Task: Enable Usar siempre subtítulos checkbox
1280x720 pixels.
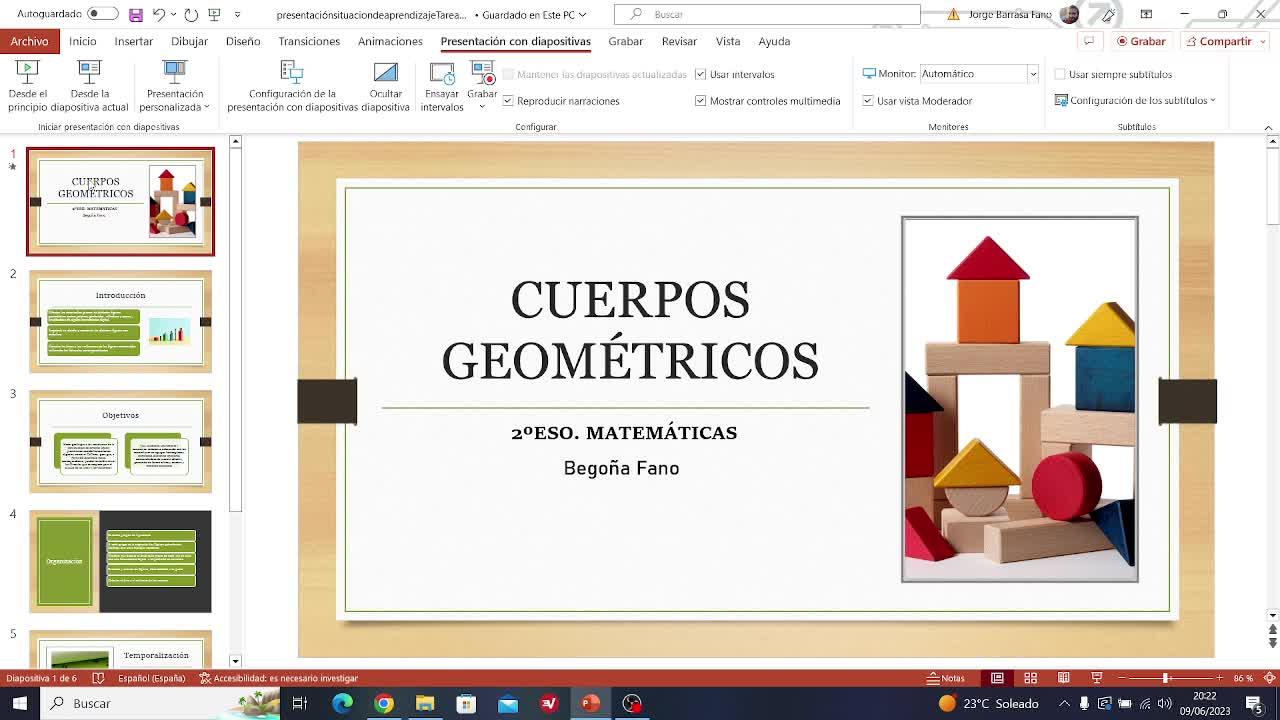Action: tap(1060, 74)
